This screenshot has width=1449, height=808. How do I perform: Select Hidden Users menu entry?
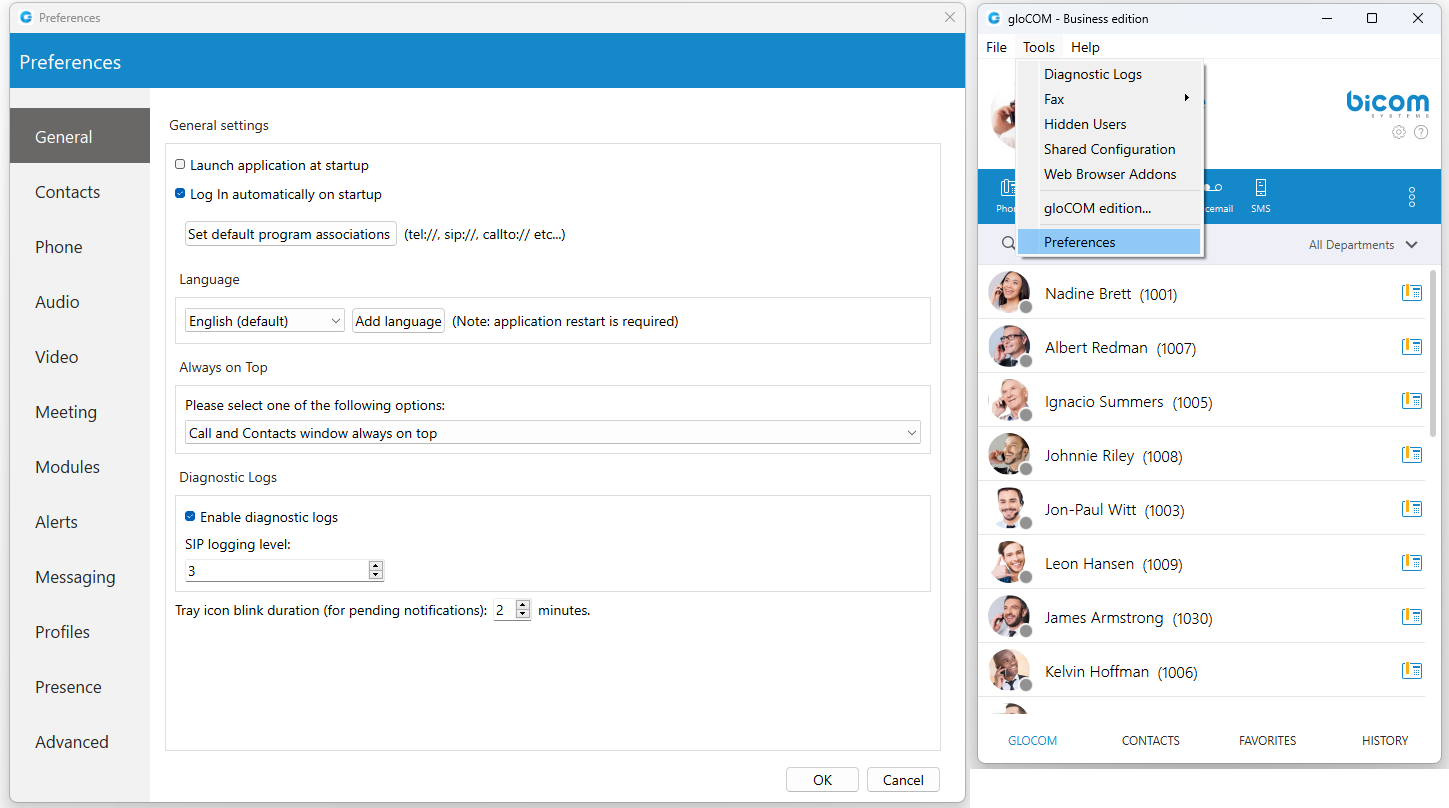pos(1109,124)
